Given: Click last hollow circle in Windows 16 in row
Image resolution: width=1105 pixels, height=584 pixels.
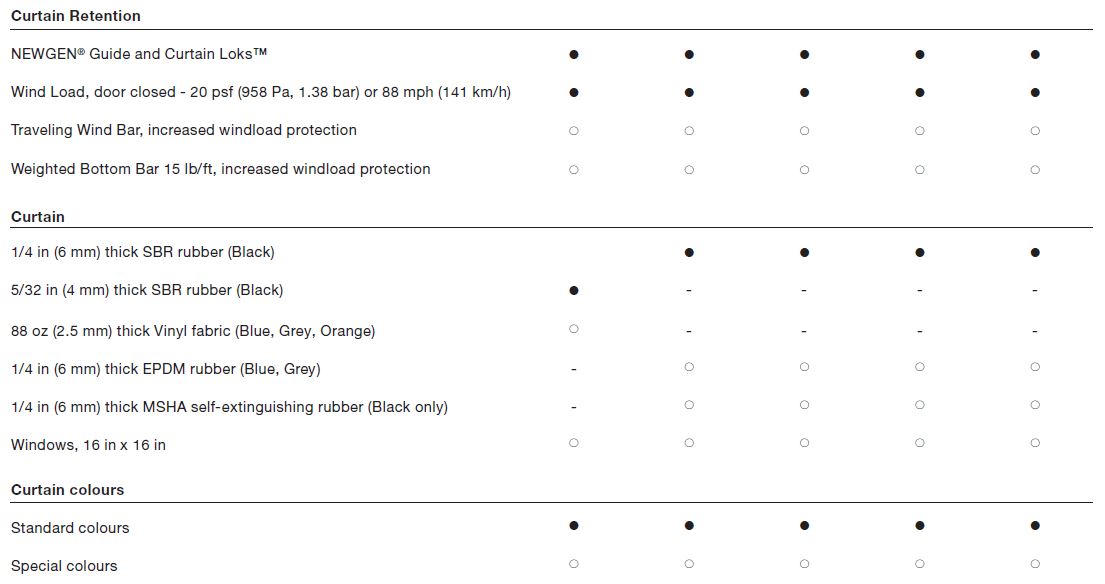Looking at the screenshot, I should coord(1035,443).
